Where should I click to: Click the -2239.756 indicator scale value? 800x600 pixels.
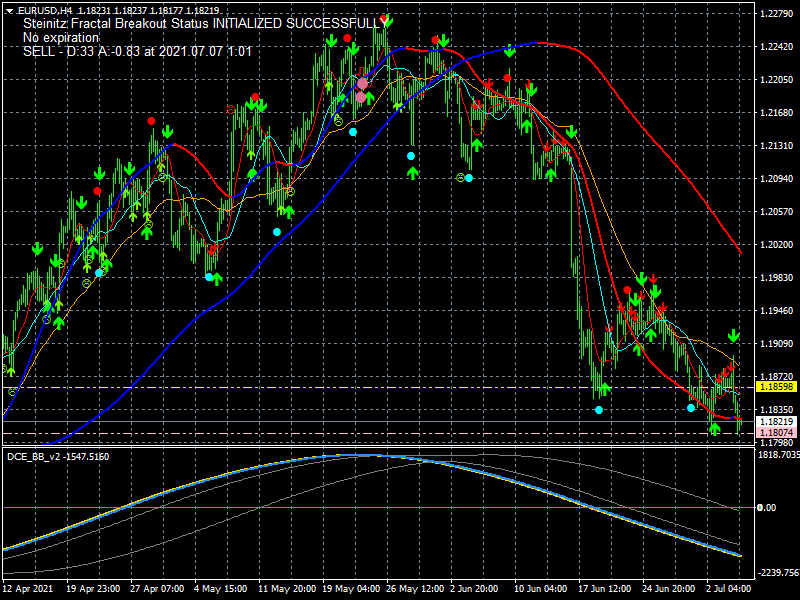[779, 573]
